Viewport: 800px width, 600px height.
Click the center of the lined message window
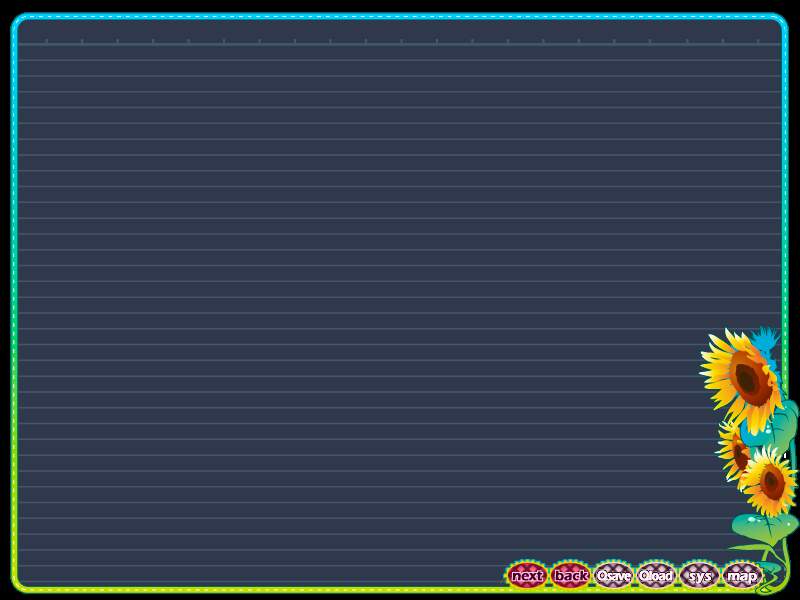400,300
